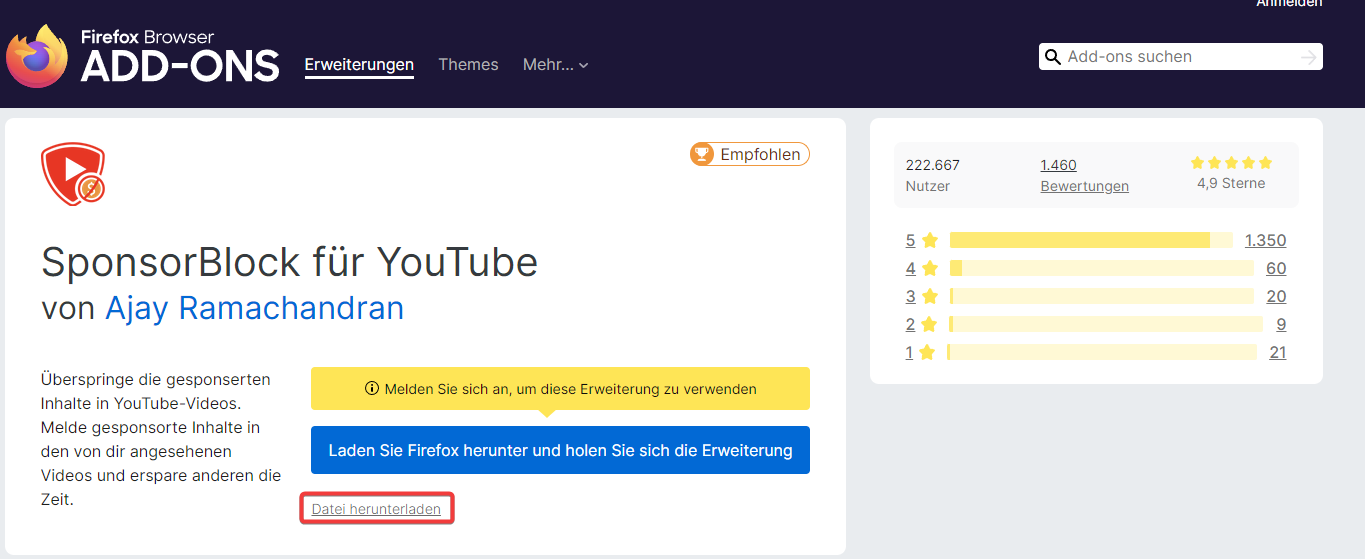Click the Empfohlen trophy badge
Image resolution: width=1365 pixels, height=559 pixels.
[x=749, y=154]
